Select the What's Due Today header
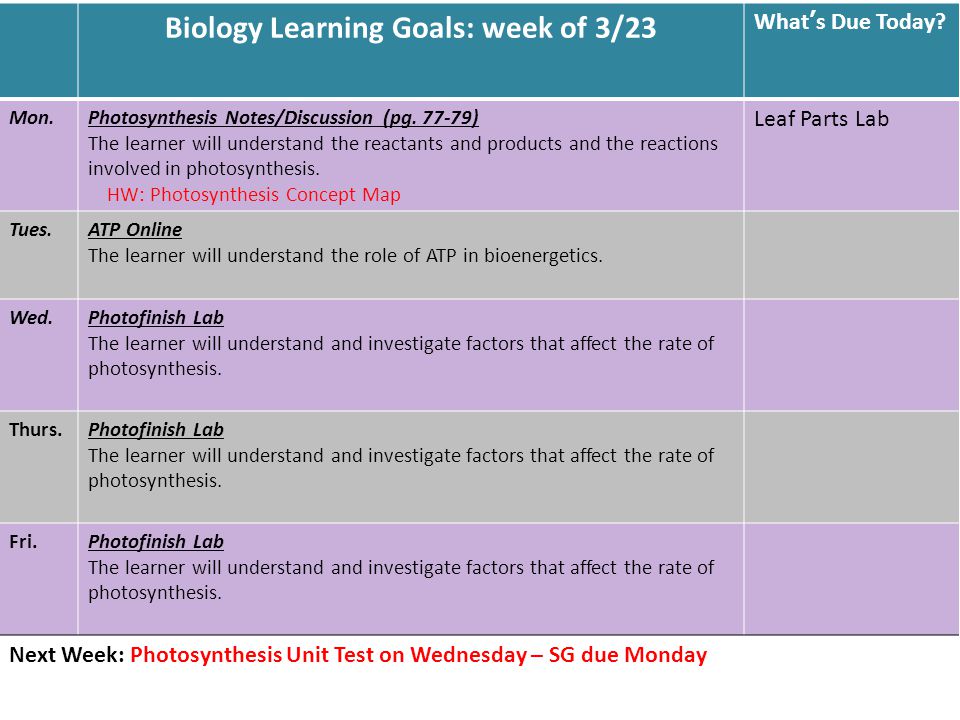This screenshot has height=720, width=960. click(850, 22)
